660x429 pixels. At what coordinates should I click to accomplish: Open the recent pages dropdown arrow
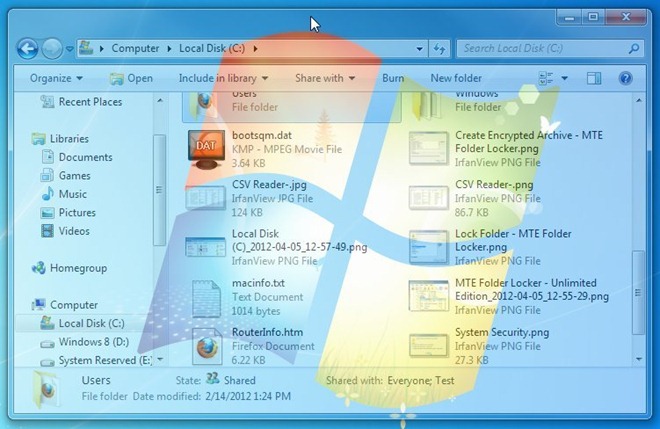(x=69, y=49)
